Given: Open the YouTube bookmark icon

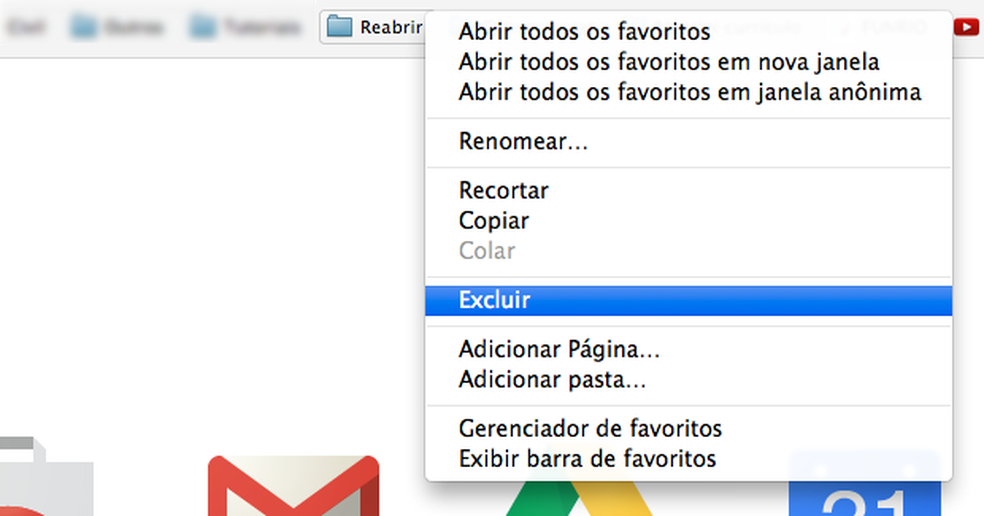Looking at the screenshot, I should click(966, 27).
